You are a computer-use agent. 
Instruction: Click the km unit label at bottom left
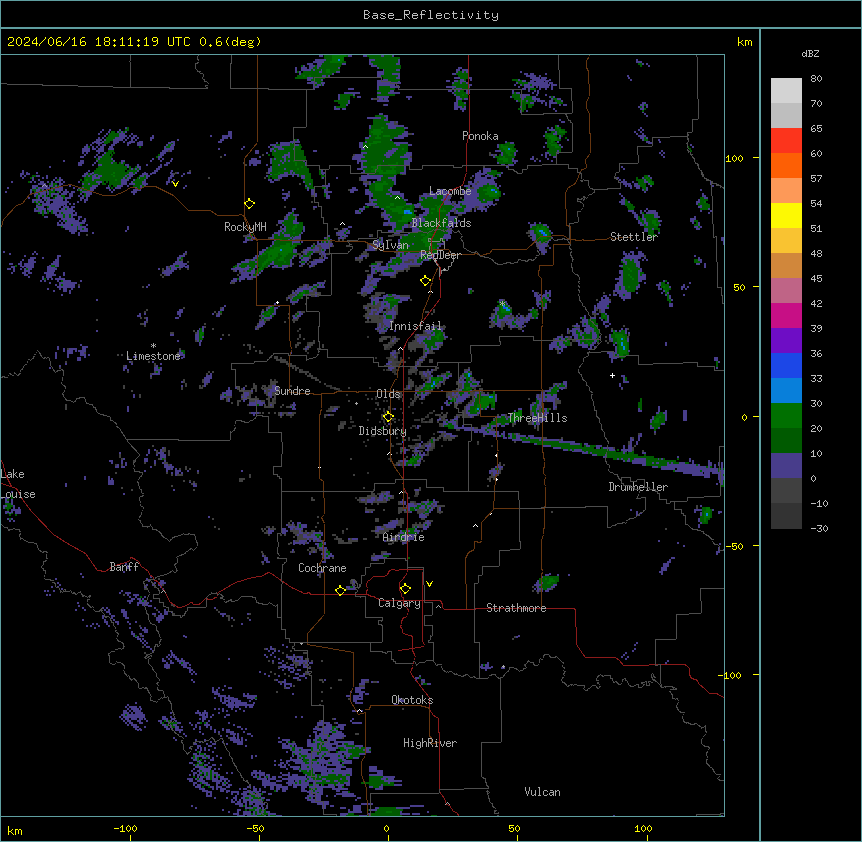coord(15,831)
